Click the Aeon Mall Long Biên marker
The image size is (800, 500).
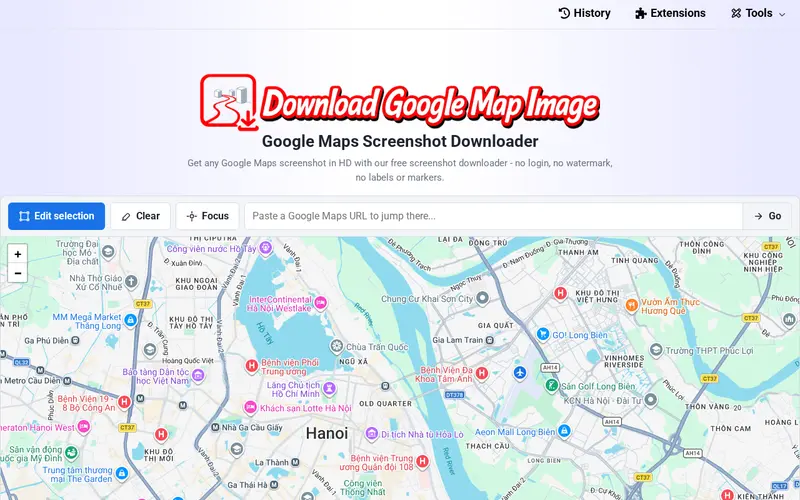tap(564, 431)
